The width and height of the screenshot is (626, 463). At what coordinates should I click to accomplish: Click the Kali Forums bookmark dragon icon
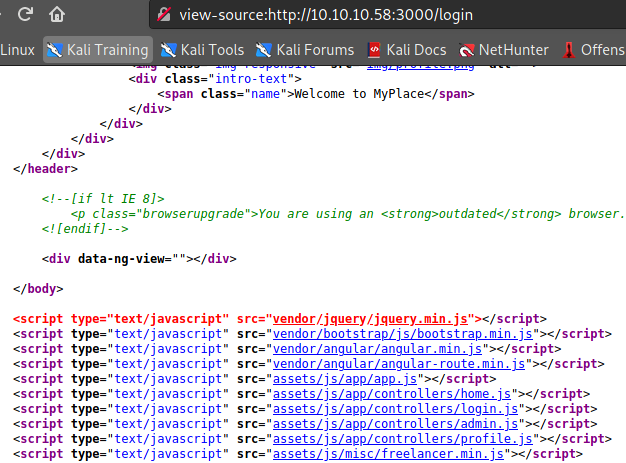263,50
